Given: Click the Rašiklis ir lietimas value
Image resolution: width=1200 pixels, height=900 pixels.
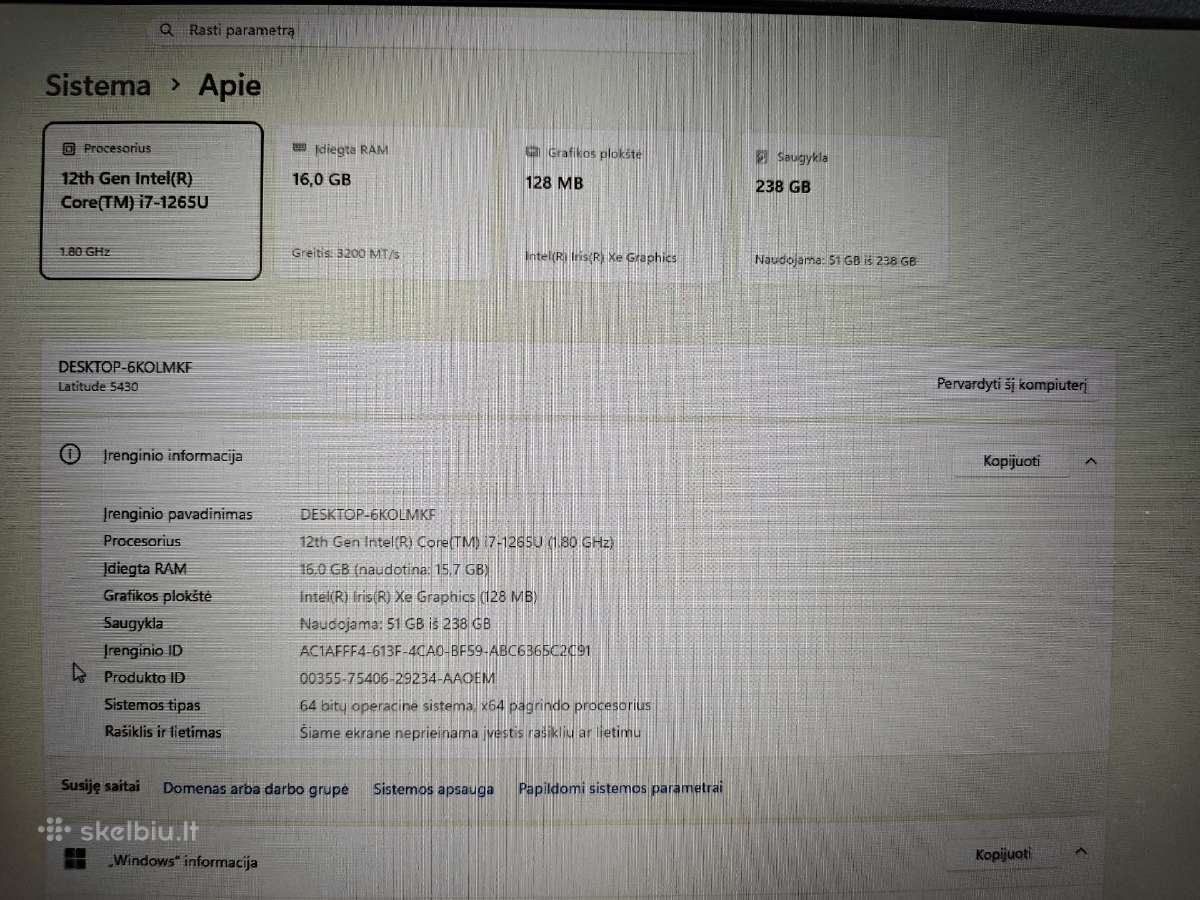Looking at the screenshot, I should click(x=470, y=732).
